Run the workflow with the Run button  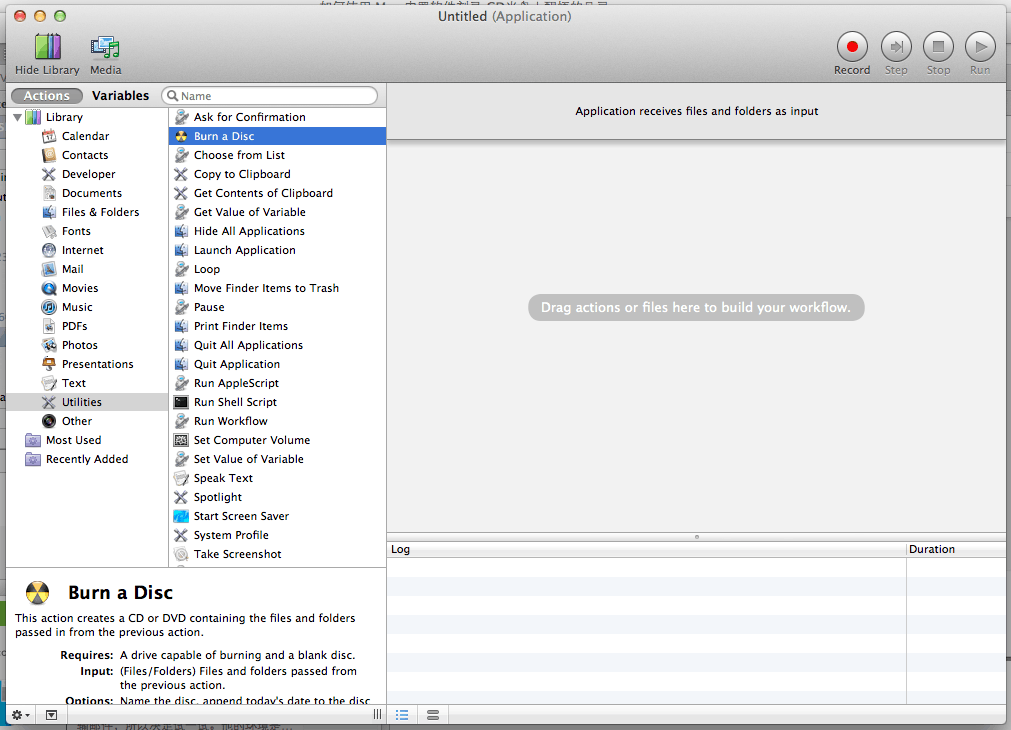(x=980, y=47)
